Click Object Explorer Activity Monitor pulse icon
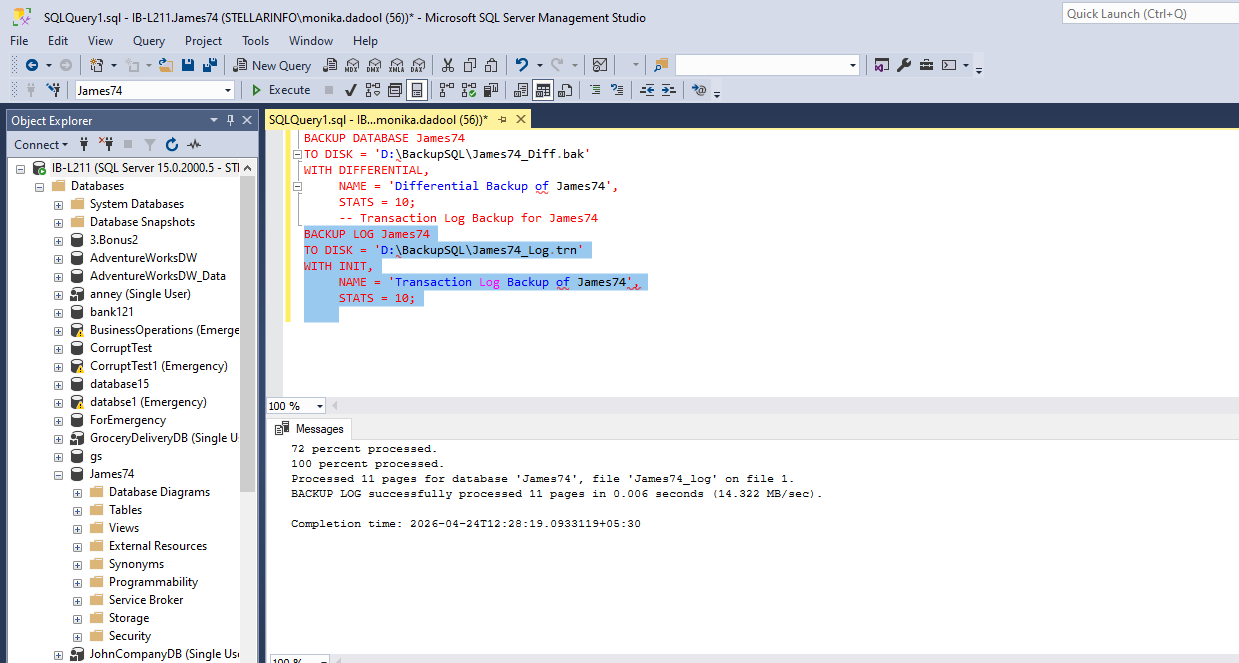The width and height of the screenshot is (1239, 663). pos(193,145)
